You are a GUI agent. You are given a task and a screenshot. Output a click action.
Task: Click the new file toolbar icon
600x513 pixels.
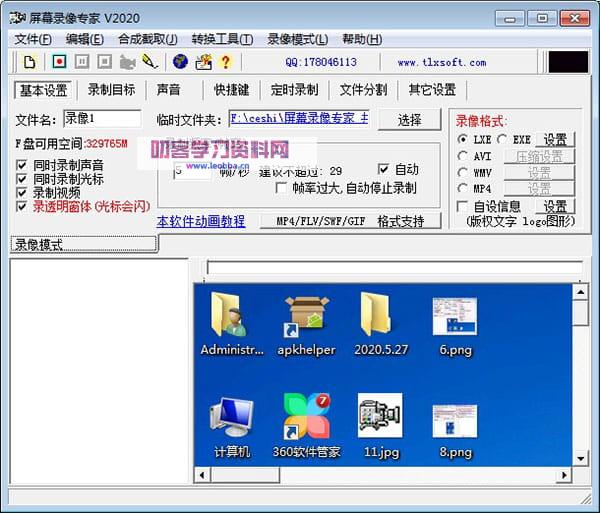[30, 62]
